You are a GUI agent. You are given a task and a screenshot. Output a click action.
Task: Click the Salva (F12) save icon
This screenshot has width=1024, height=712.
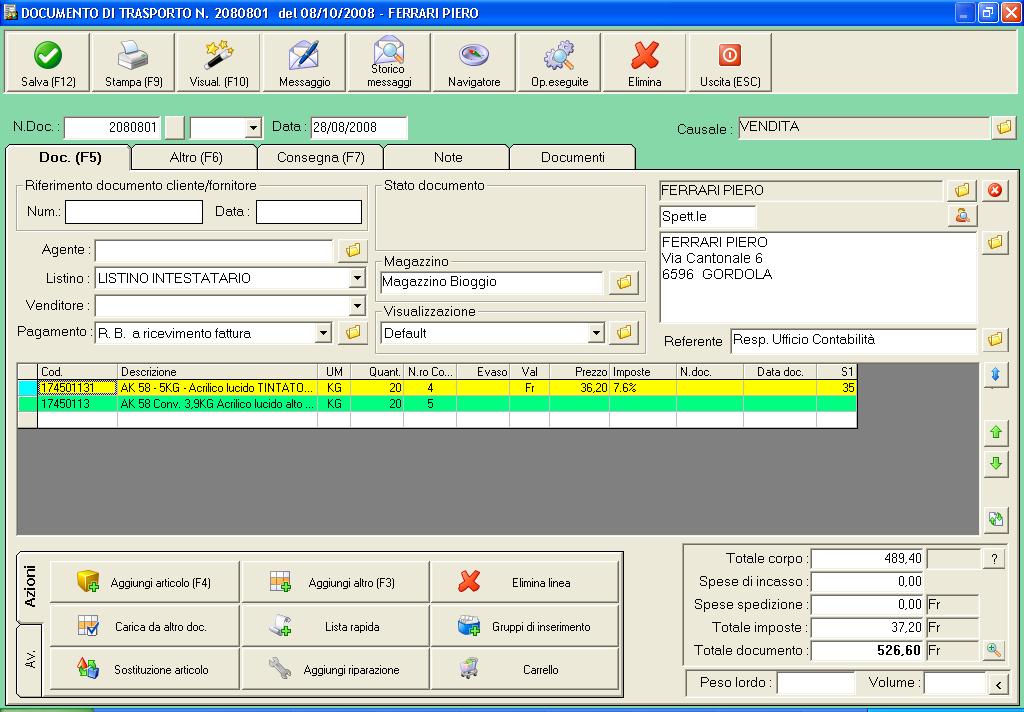click(48, 63)
